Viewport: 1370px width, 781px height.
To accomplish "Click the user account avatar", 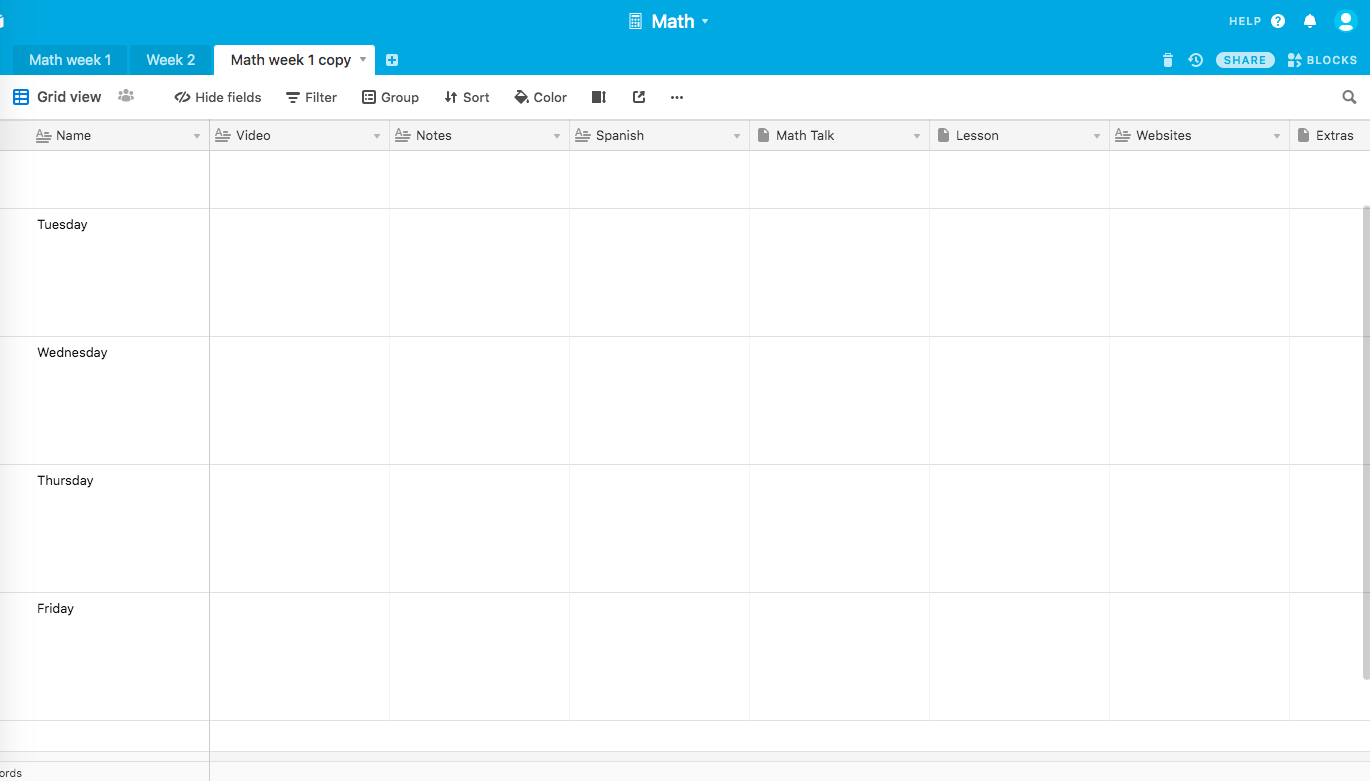I will [x=1345, y=21].
